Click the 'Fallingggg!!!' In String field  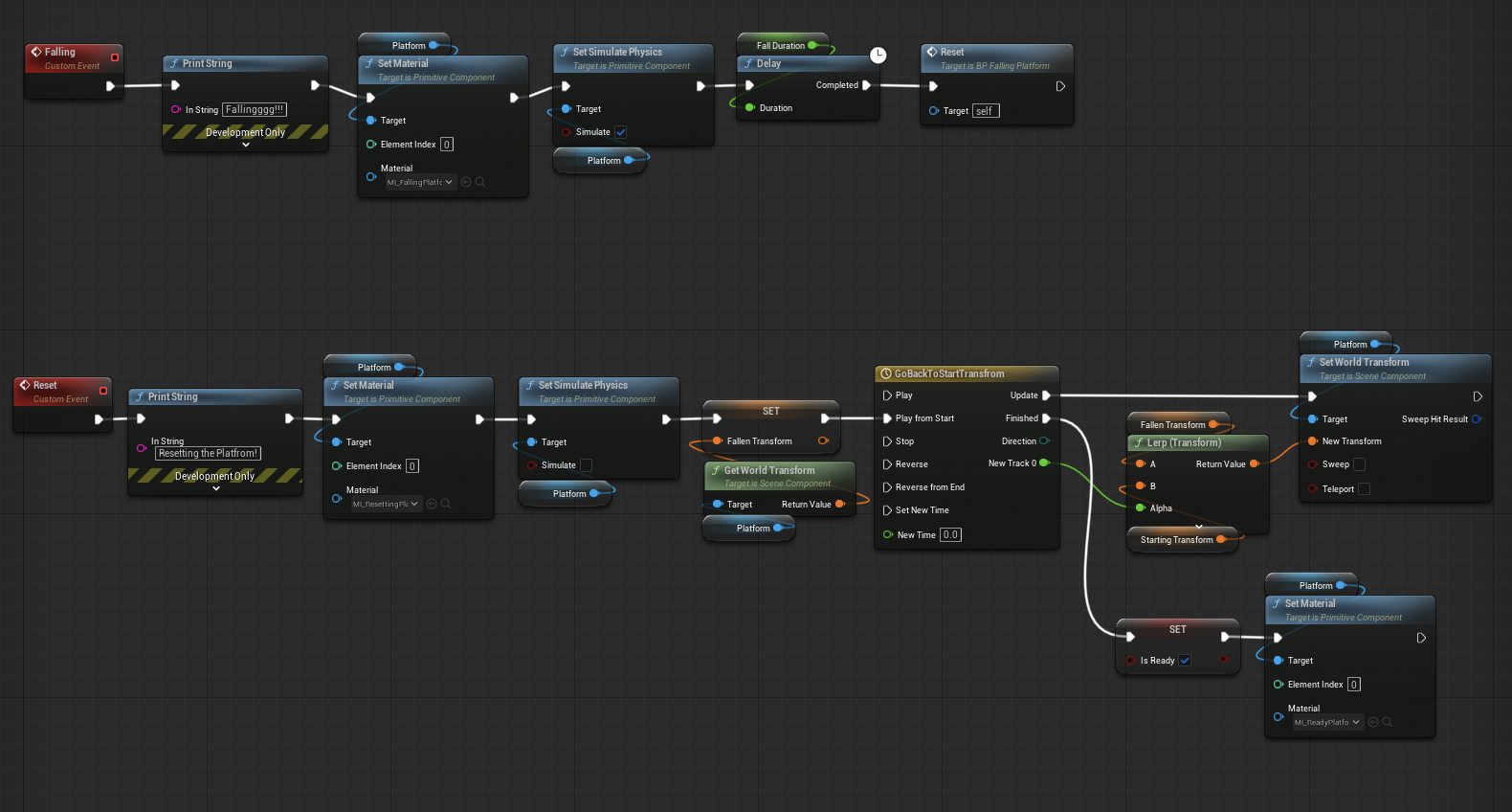(255, 110)
